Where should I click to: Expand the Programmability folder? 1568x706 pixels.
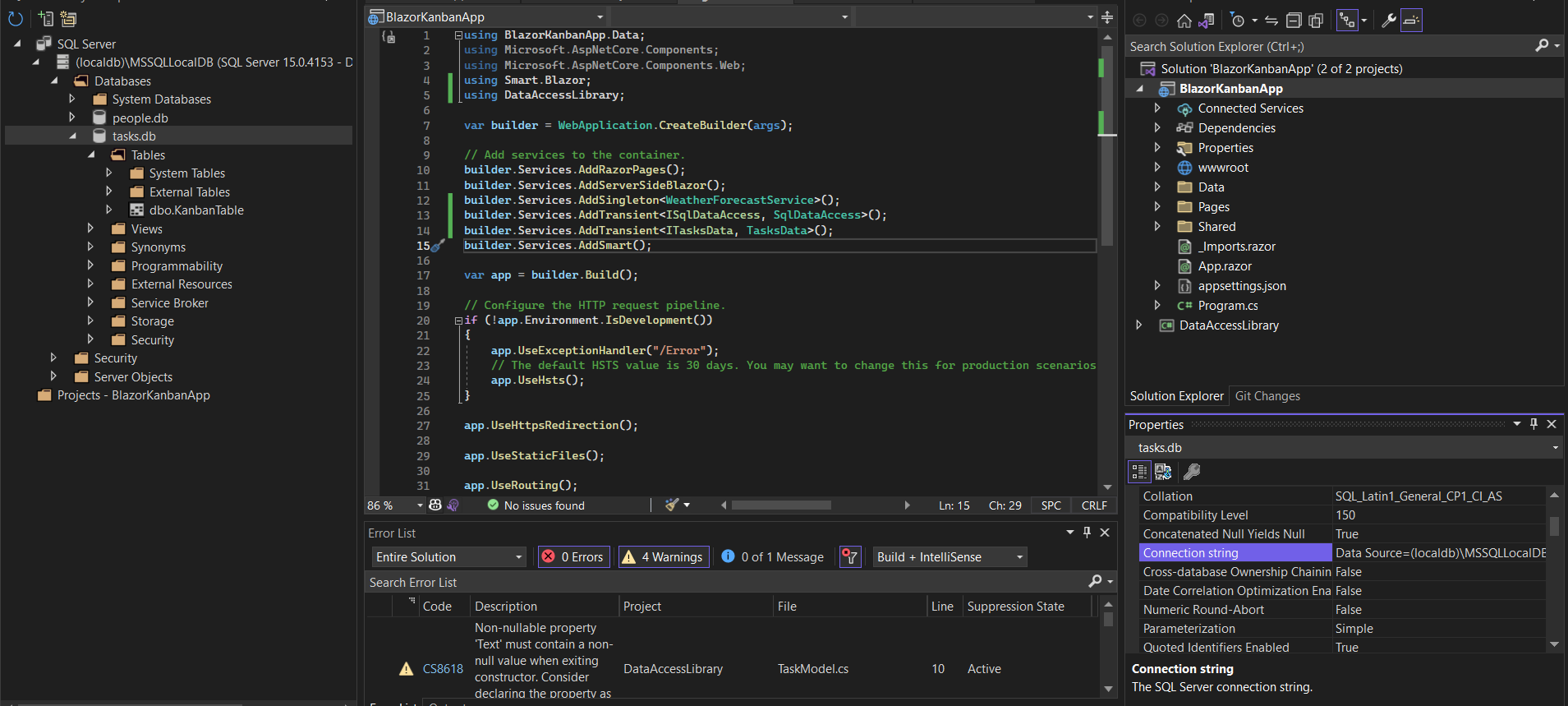[x=90, y=265]
